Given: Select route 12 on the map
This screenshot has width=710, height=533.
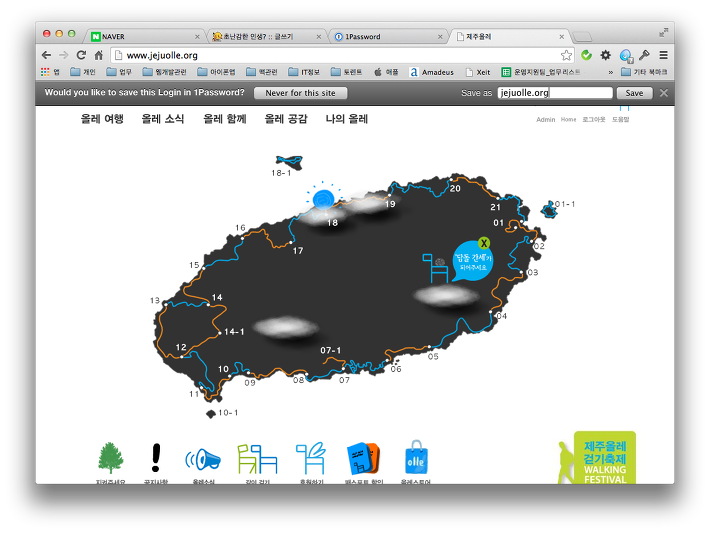Looking at the screenshot, I should click(x=181, y=347).
